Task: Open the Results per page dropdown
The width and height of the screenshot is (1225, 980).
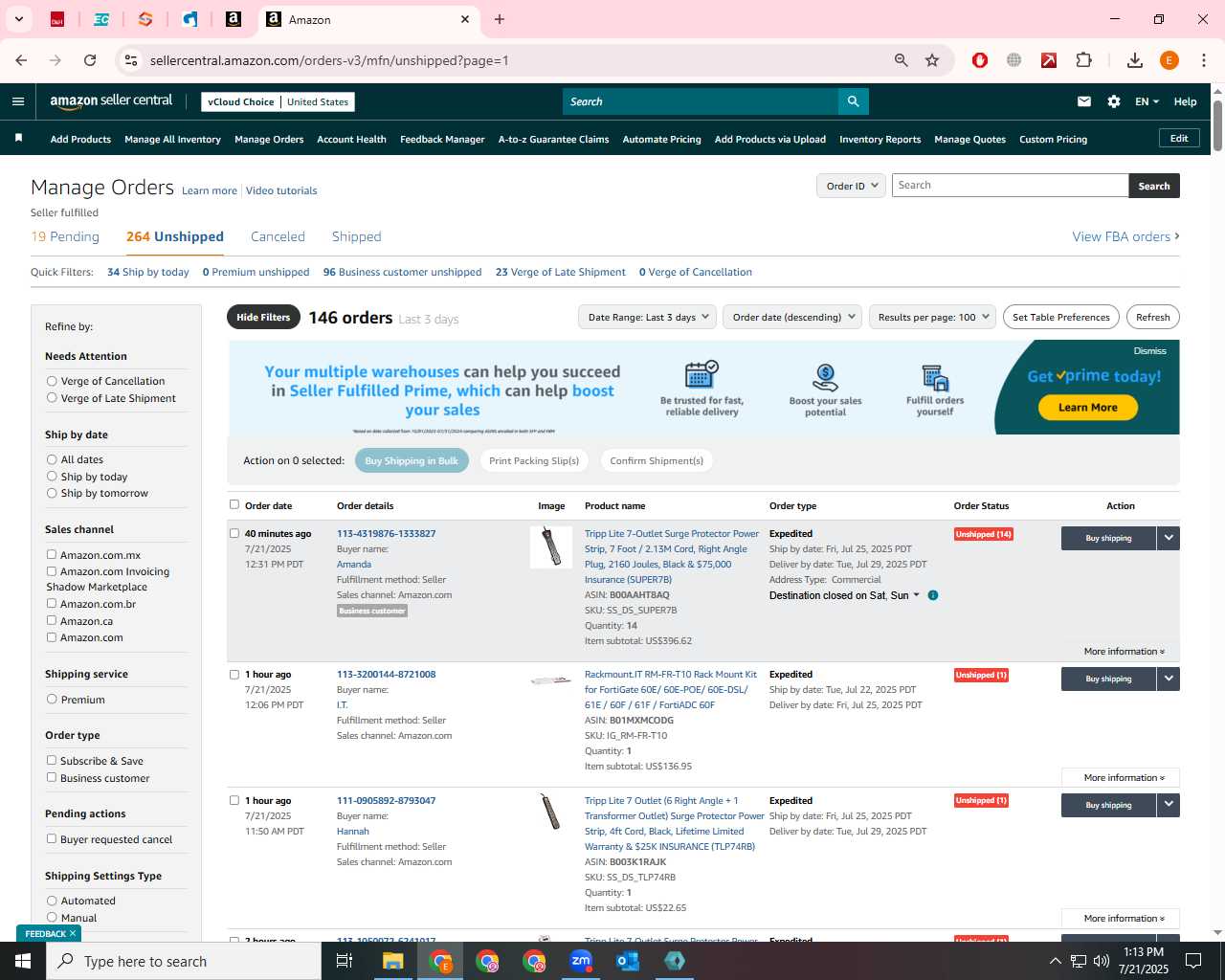Action: [x=933, y=317]
